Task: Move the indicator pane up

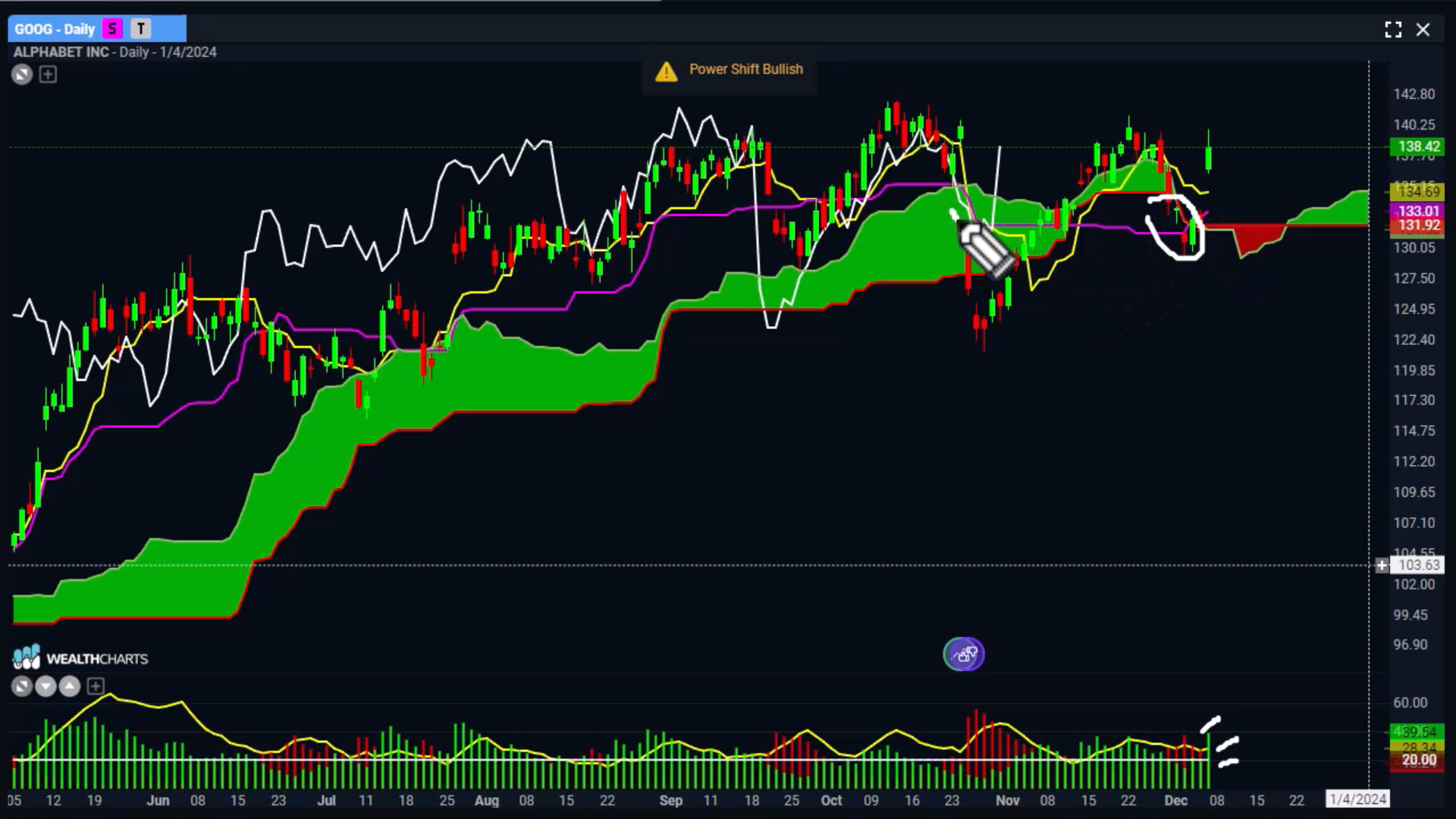Action: pyautogui.click(x=70, y=687)
